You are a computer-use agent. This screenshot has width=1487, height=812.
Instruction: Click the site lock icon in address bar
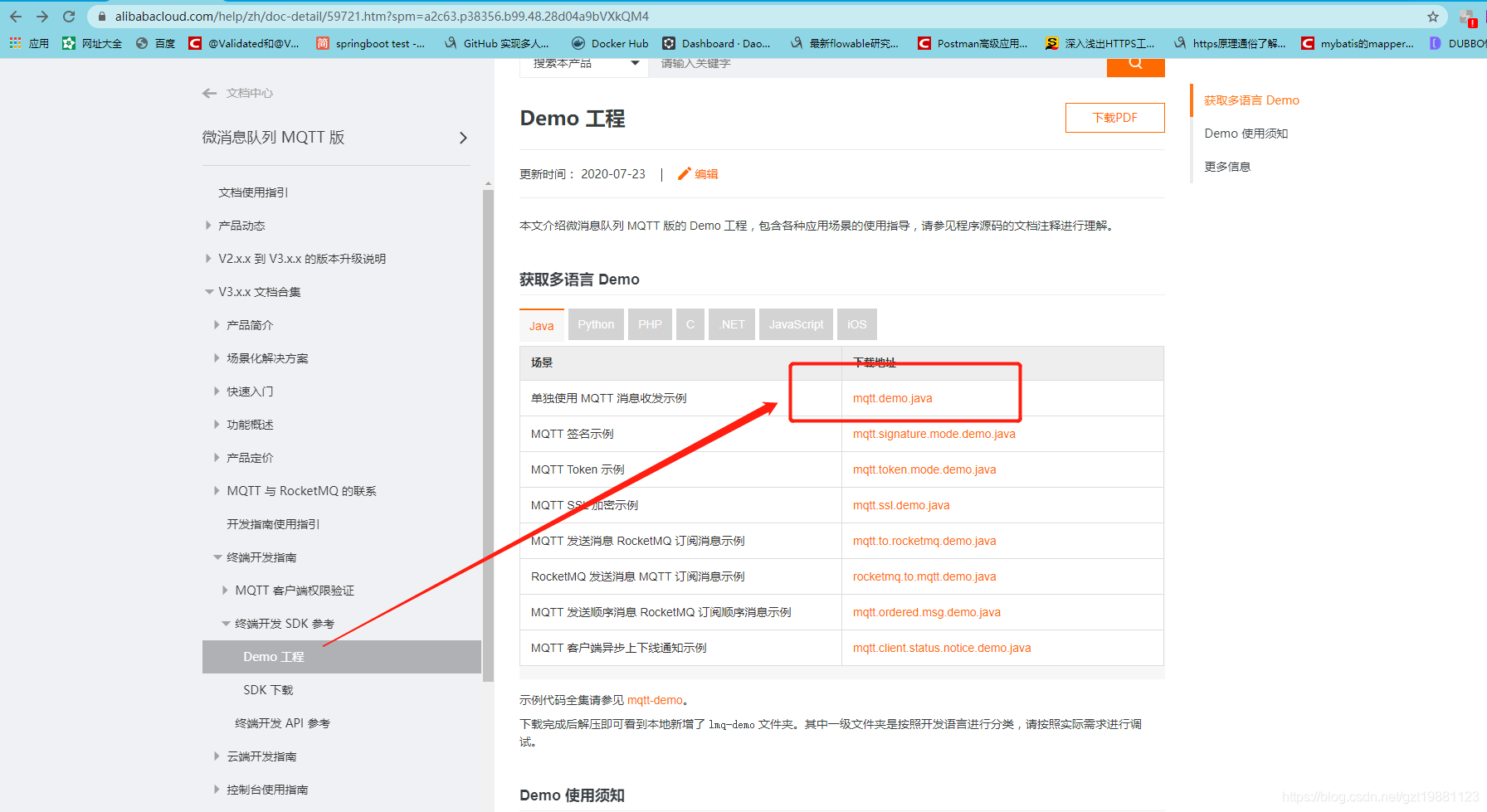pyautogui.click(x=101, y=17)
